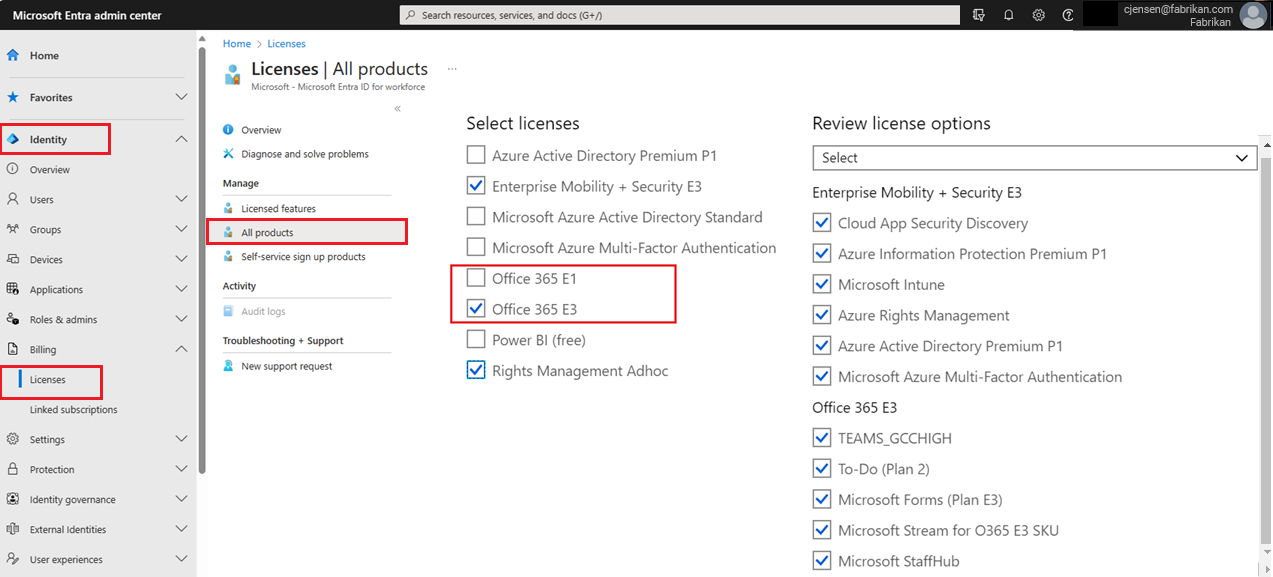
Task: Select Licensed features in Manage menu
Action: 278,209
